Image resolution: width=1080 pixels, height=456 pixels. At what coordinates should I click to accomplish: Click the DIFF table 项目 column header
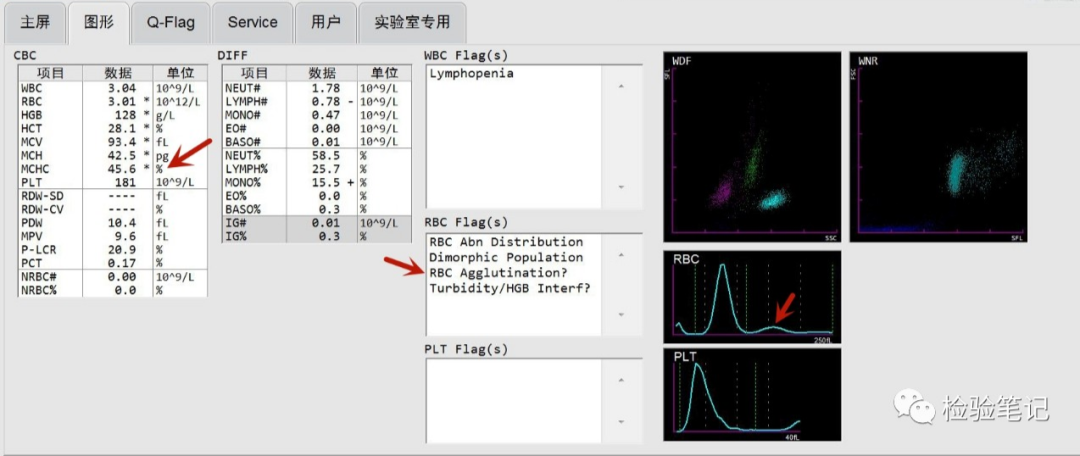[254, 74]
